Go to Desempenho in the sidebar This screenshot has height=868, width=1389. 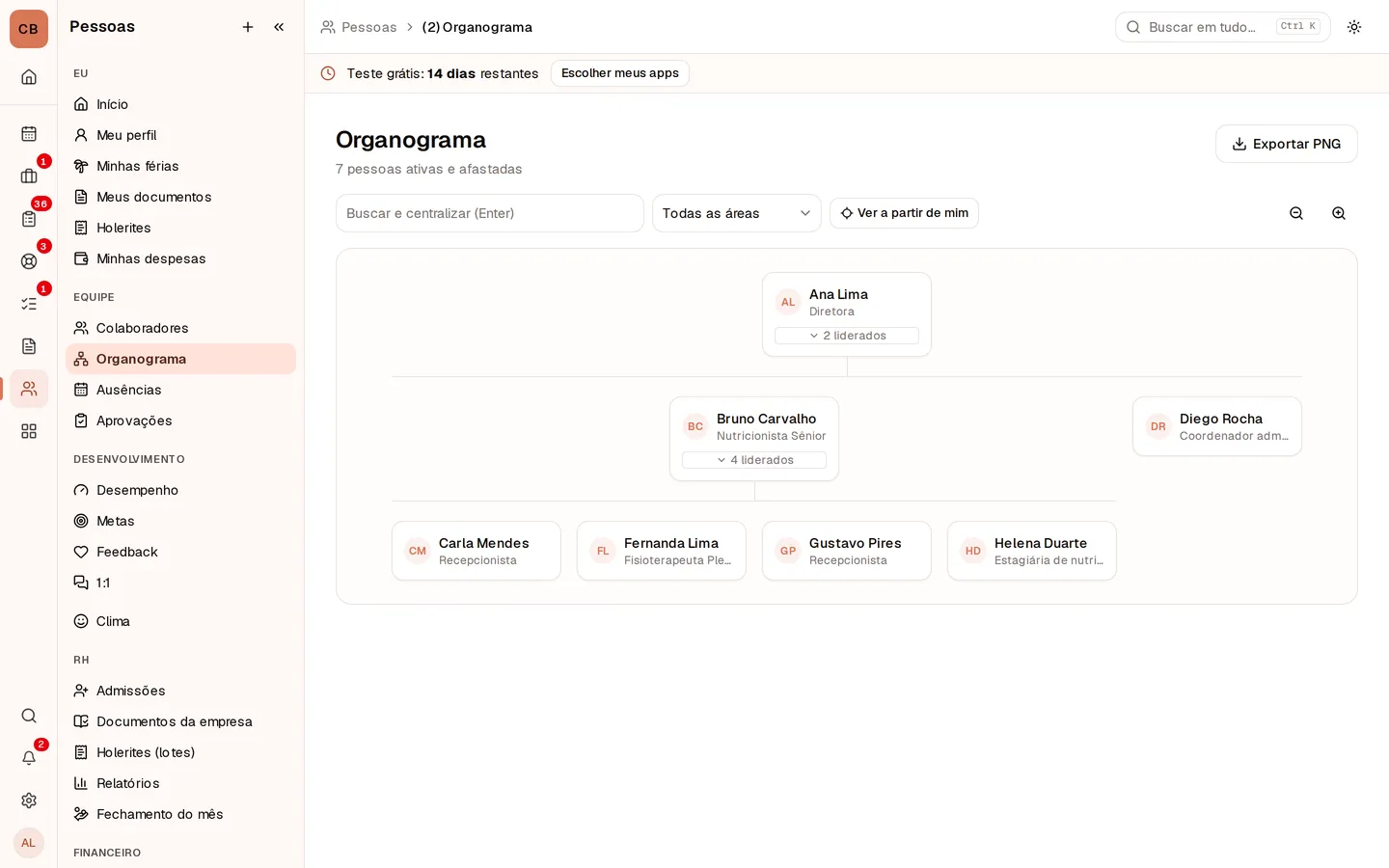coord(180,490)
